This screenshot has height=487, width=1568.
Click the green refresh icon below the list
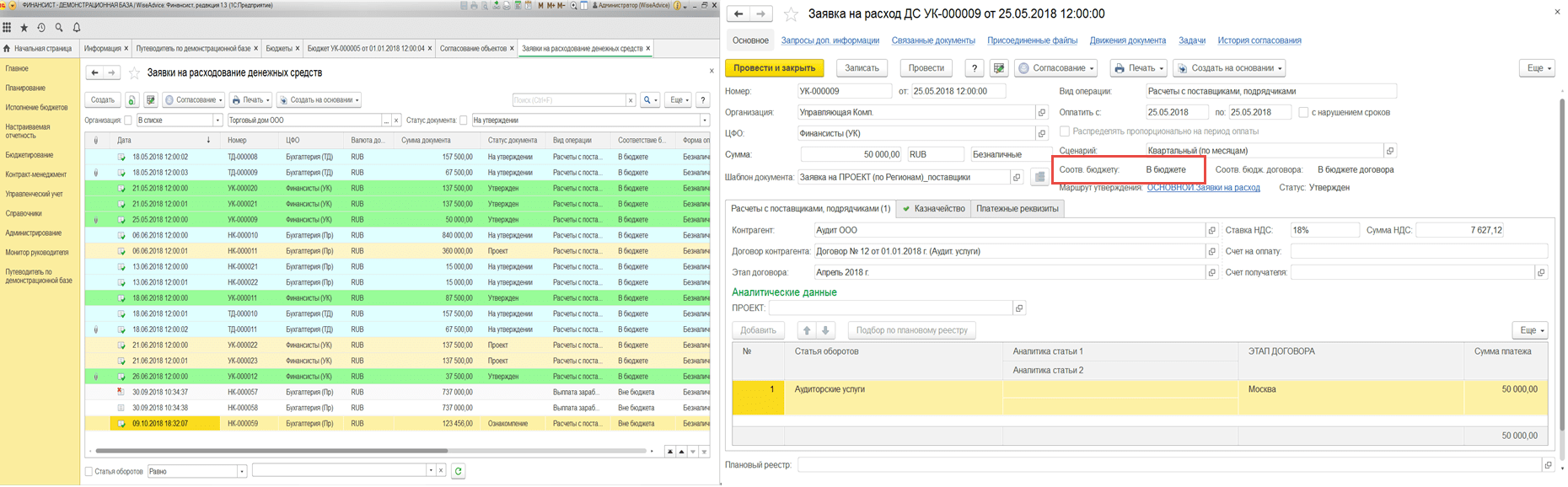(x=458, y=471)
